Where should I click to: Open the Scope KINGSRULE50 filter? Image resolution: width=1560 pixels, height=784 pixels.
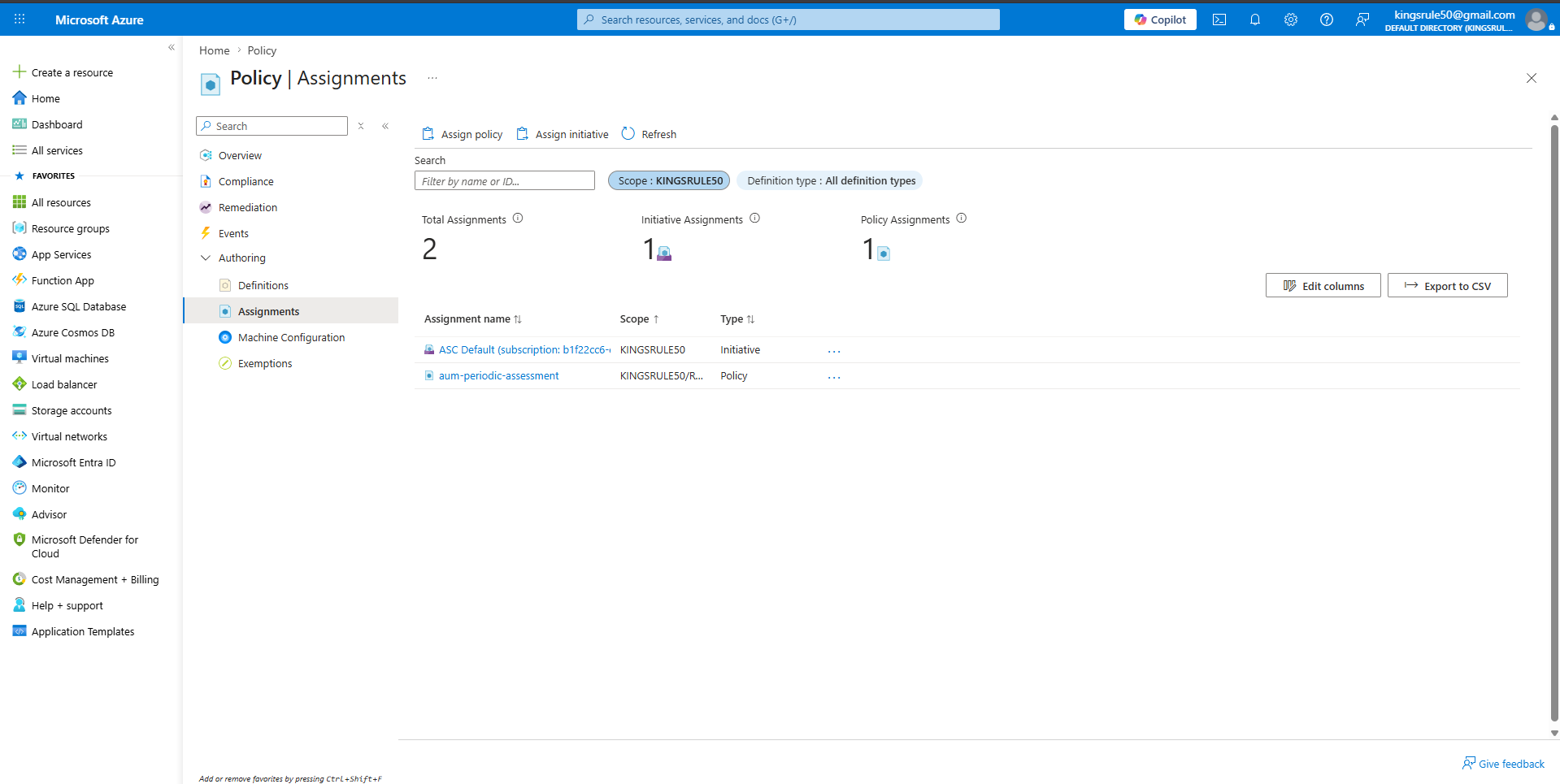(669, 180)
